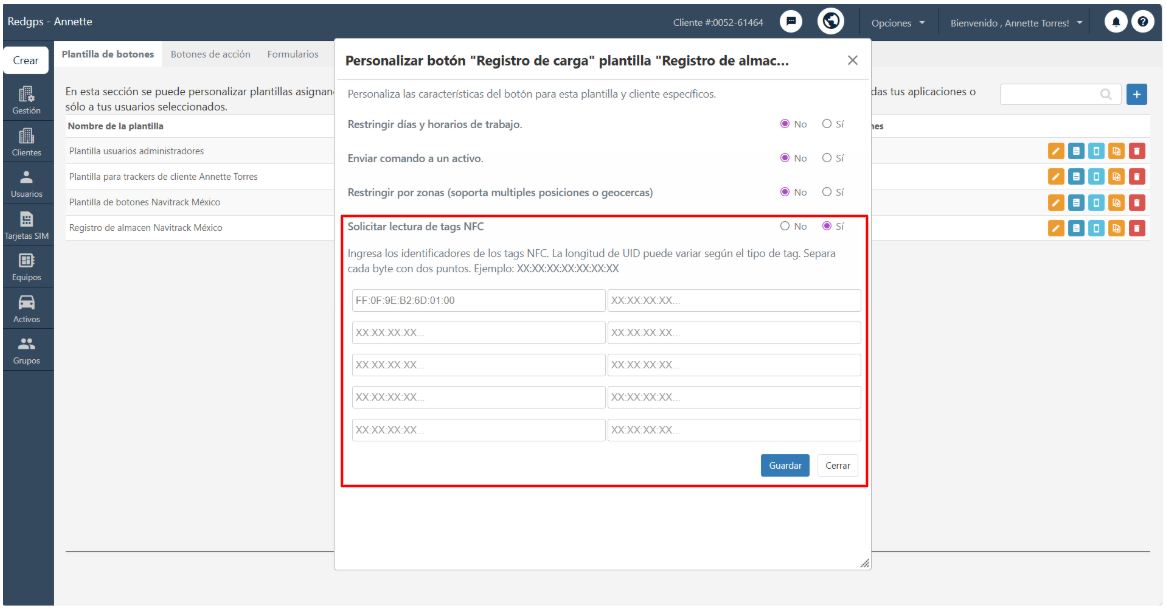Click the Nombre de la plantilla column header
Screen dimensions: 1166x612
tap(115, 126)
